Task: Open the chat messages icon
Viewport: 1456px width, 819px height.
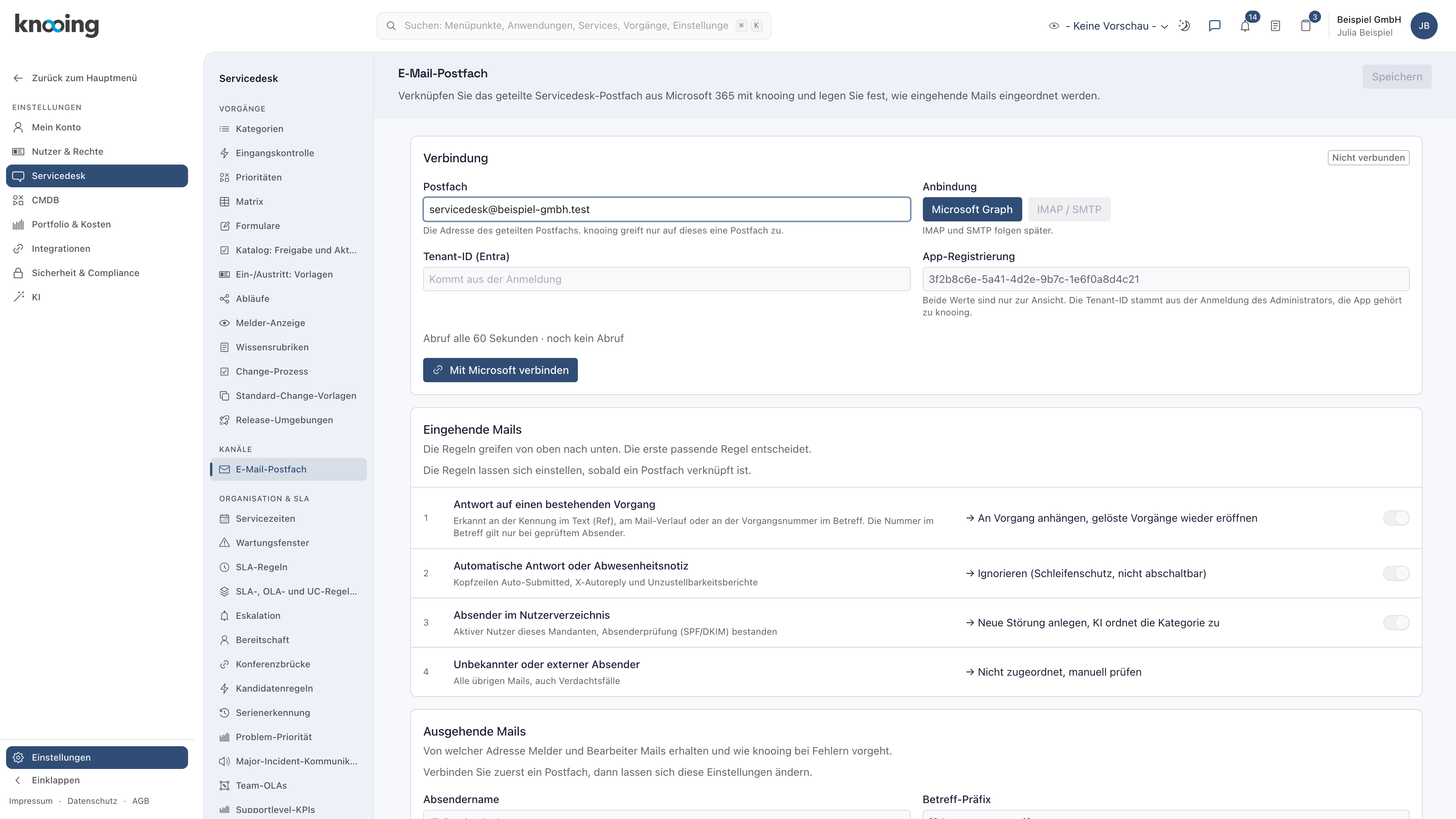Action: tap(1214, 26)
